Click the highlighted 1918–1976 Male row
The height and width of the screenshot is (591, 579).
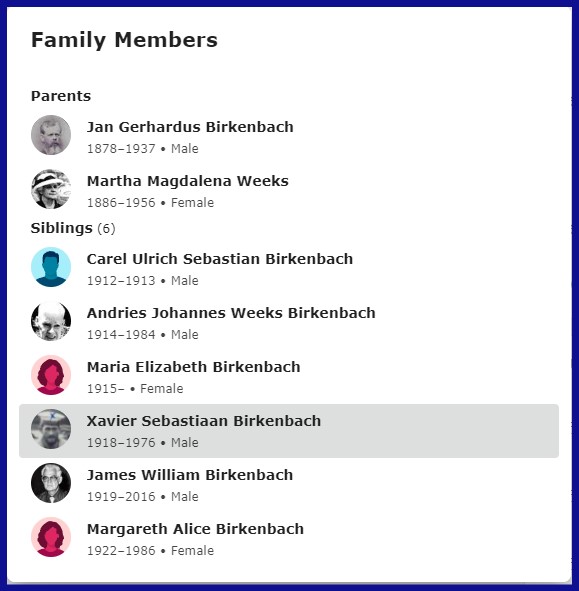[289, 431]
